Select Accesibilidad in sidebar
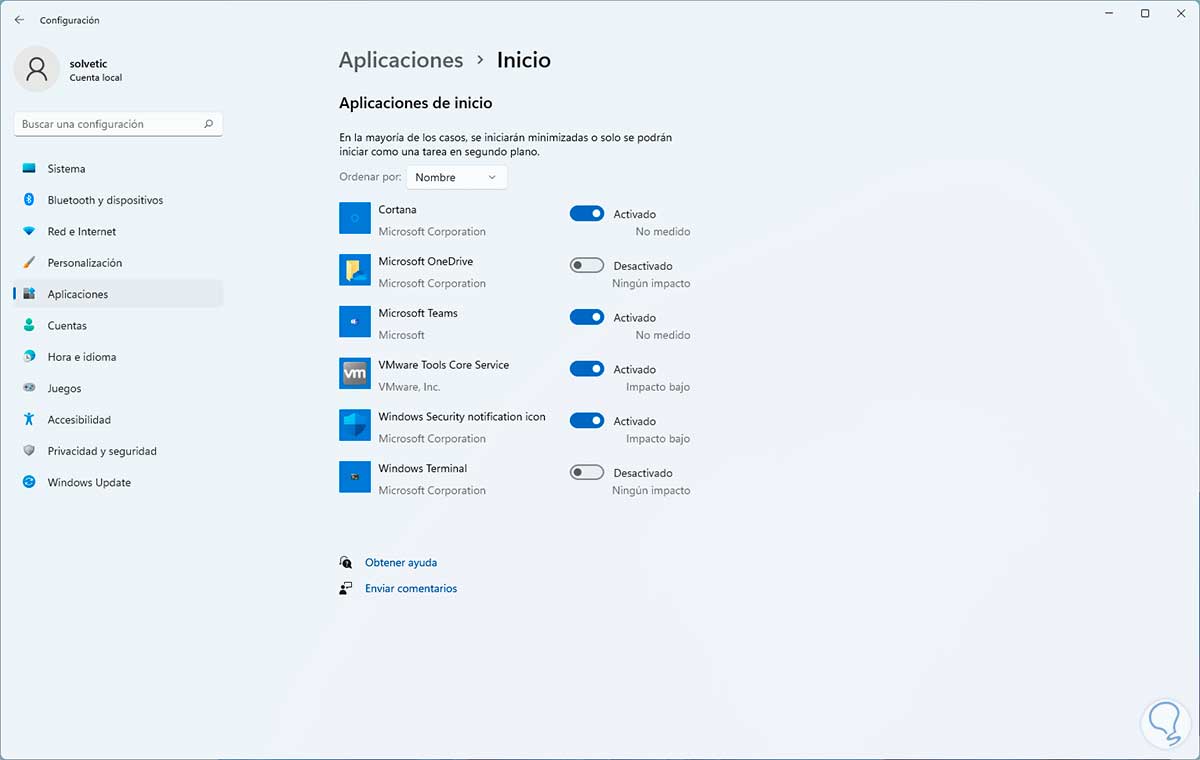The width and height of the screenshot is (1200, 760). (118, 419)
